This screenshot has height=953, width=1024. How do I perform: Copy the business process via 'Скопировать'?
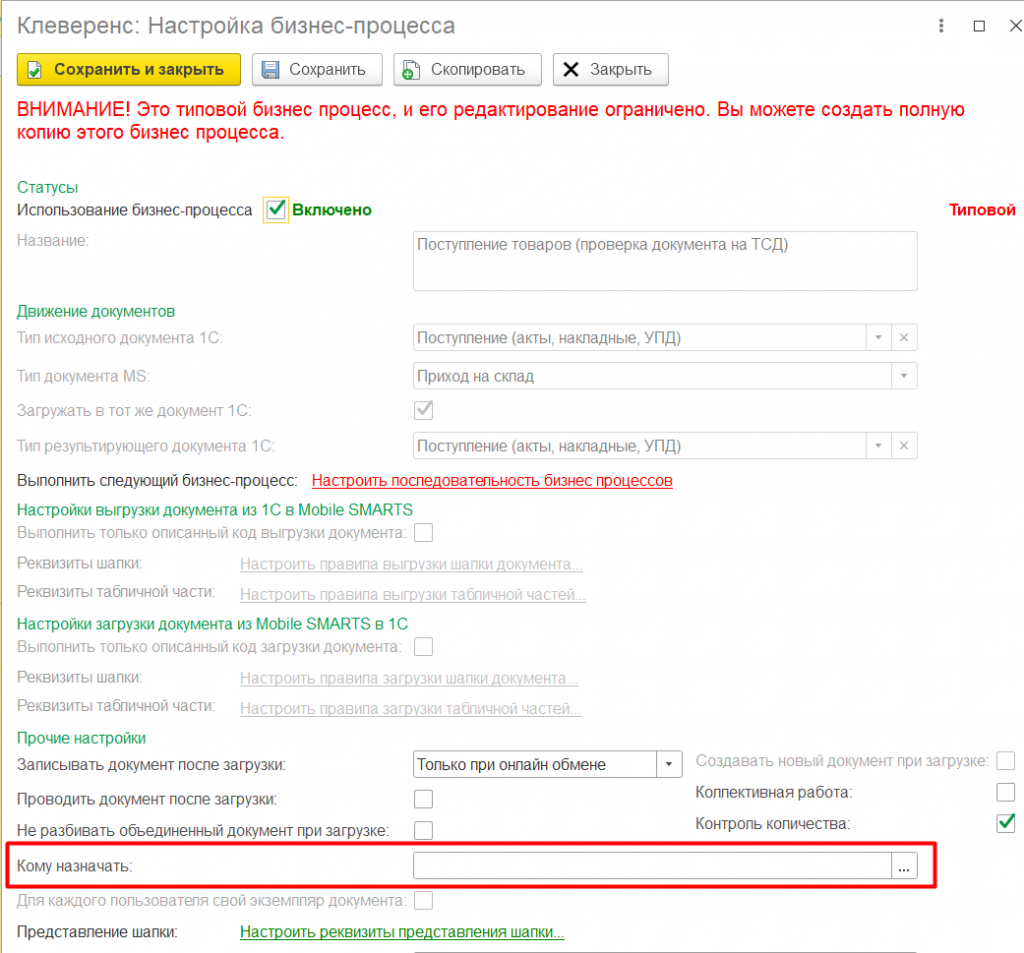click(467, 69)
